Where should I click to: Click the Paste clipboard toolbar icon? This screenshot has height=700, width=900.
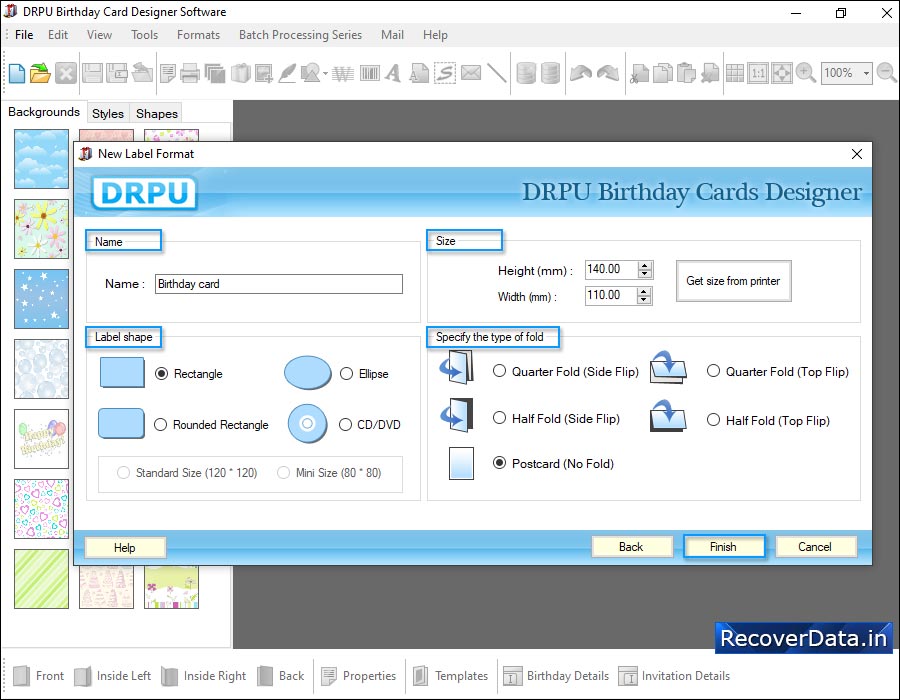(686, 73)
